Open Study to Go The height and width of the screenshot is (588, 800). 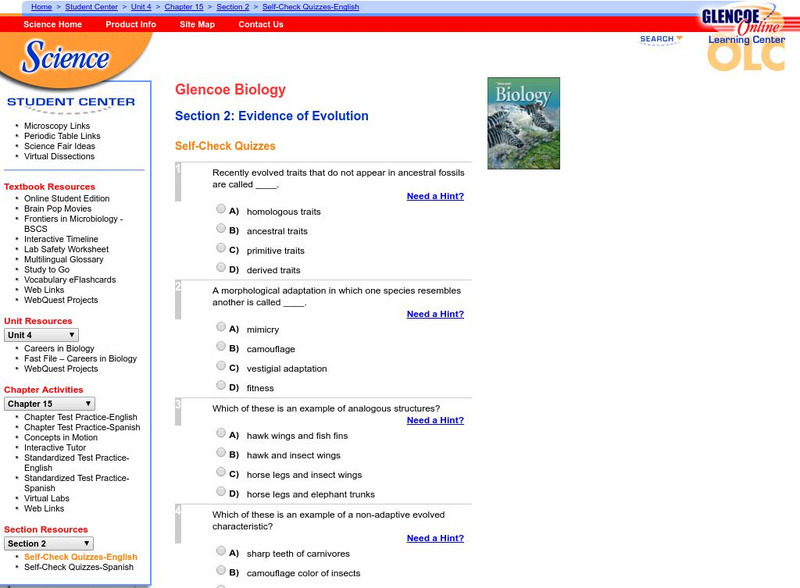point(47,270)
